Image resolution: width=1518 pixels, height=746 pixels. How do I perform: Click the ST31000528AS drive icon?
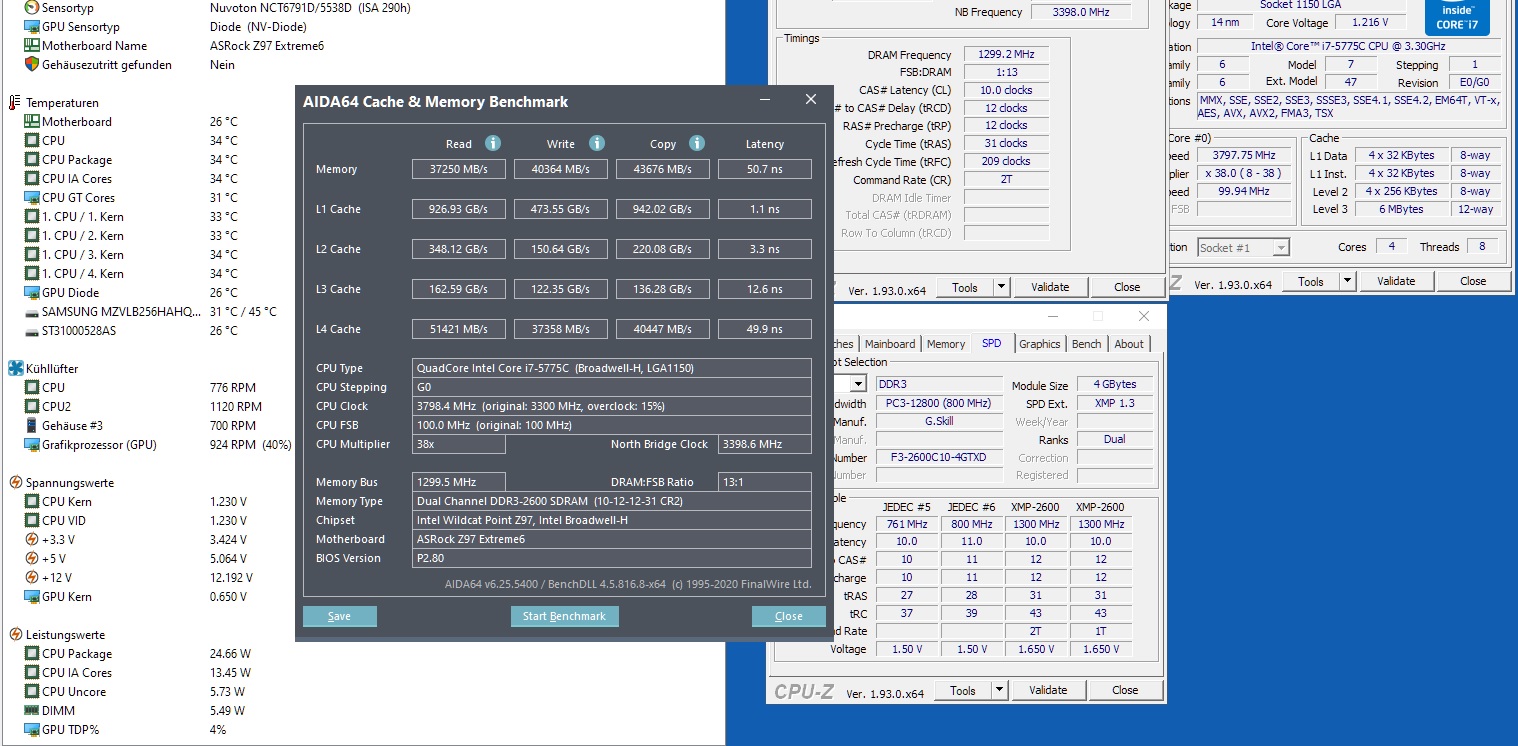32,330
